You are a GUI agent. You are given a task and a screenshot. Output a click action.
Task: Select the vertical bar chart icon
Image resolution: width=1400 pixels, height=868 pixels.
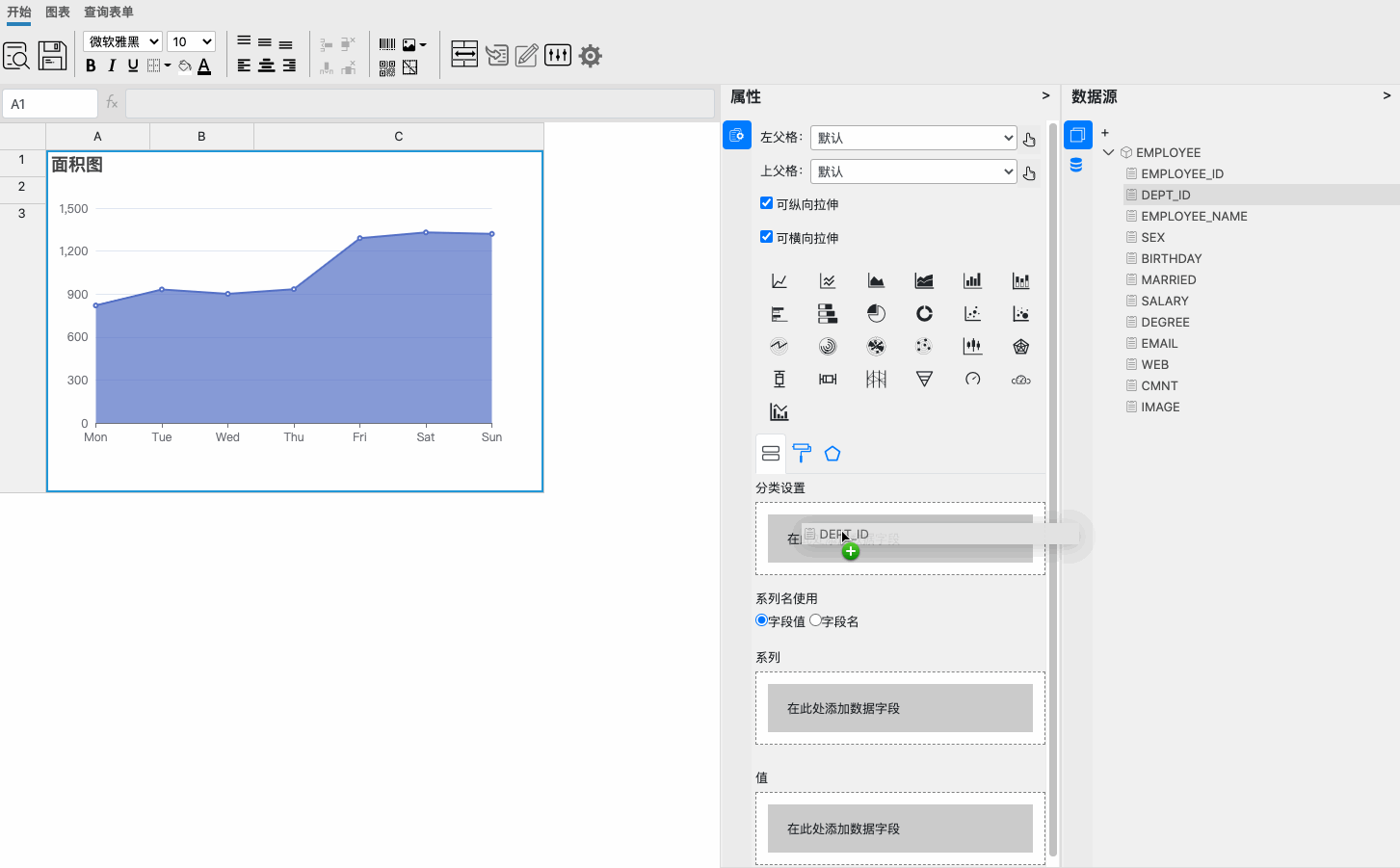click(x=972, y=280)
